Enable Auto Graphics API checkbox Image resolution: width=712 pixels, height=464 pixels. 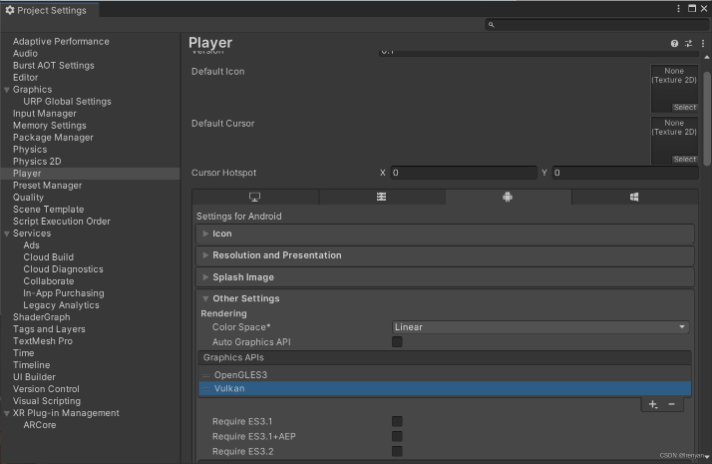[x=397, y=342]
